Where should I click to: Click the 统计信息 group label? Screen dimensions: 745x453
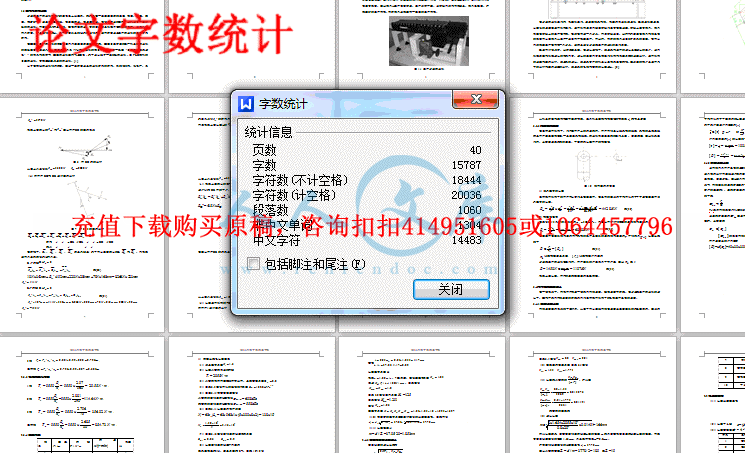(268, 132)
